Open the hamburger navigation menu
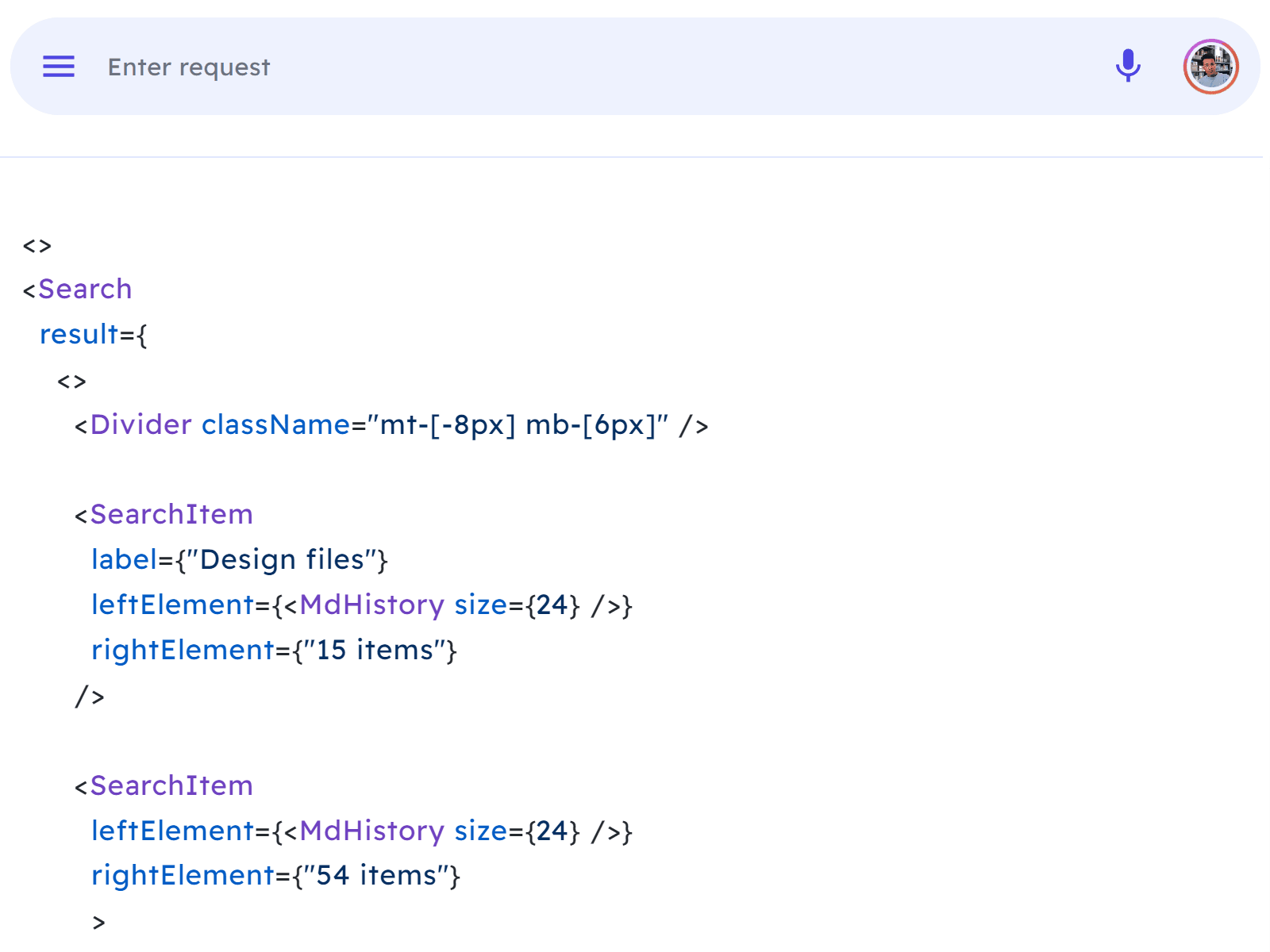 [58, 67]
